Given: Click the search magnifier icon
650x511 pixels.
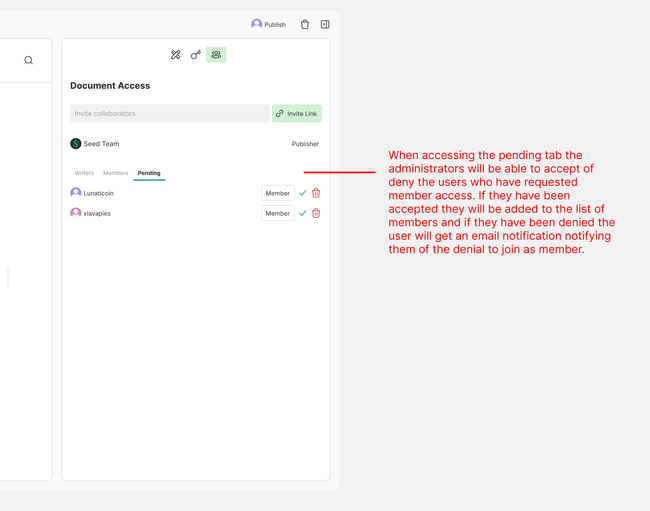Looking at the screenshot, I should [x=28, y=61].
